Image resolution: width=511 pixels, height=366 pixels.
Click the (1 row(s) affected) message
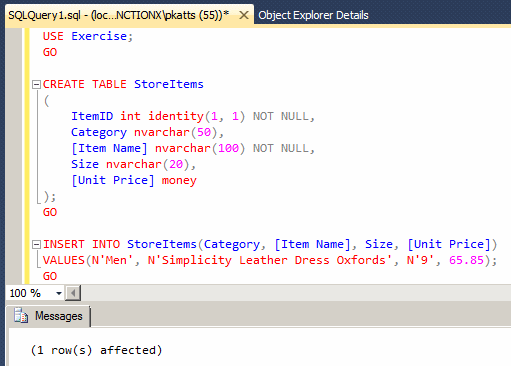[x=96, y=350]
